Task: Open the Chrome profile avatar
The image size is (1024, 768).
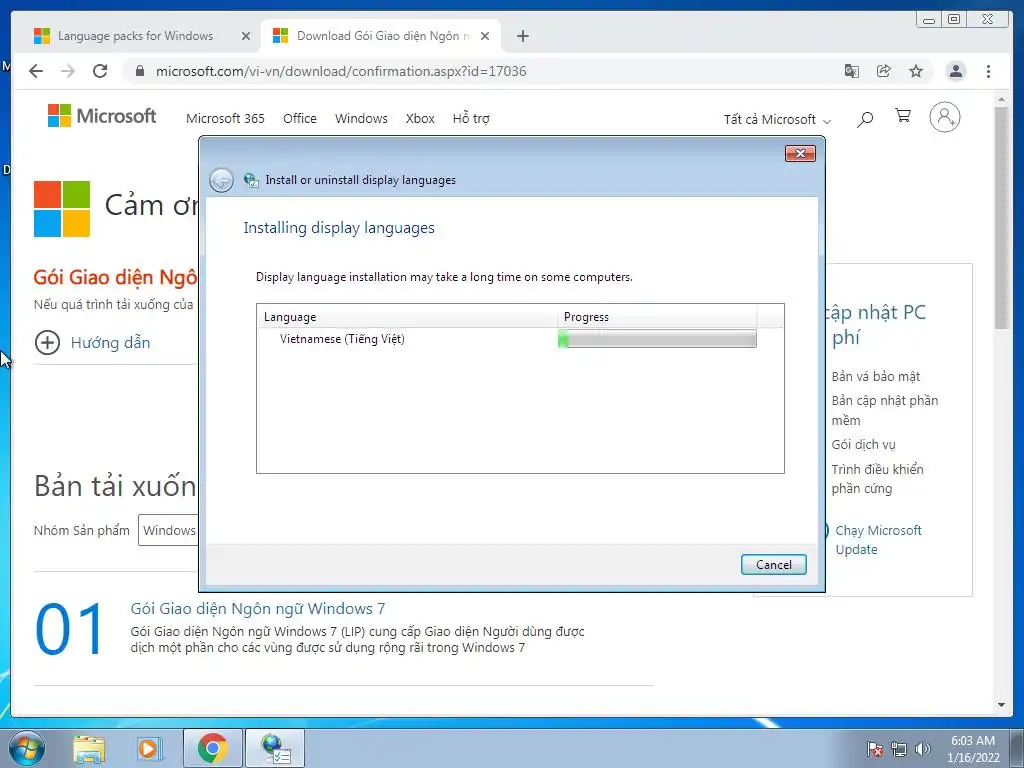Action: pos(955,71)
